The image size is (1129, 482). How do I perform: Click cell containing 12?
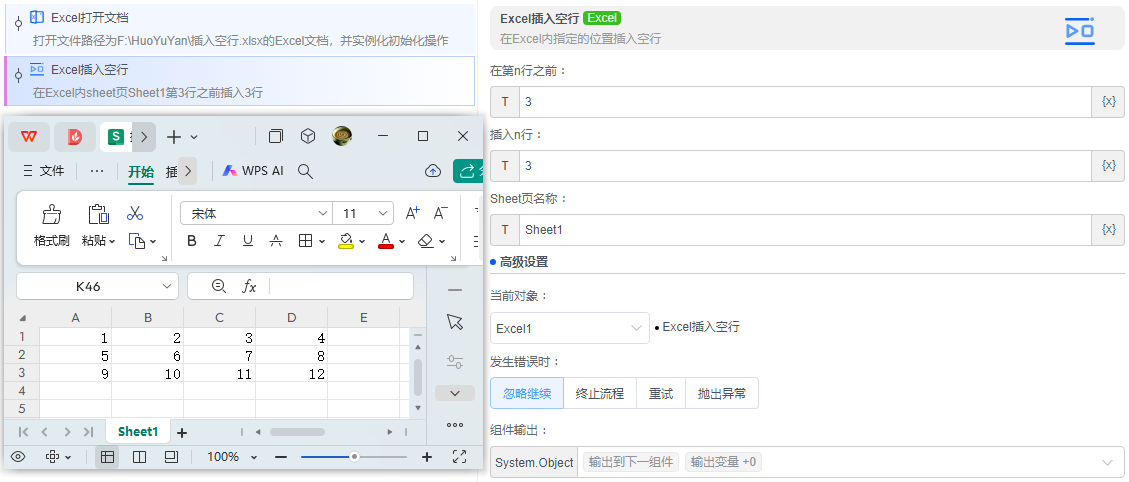click(x=292, y=374)
